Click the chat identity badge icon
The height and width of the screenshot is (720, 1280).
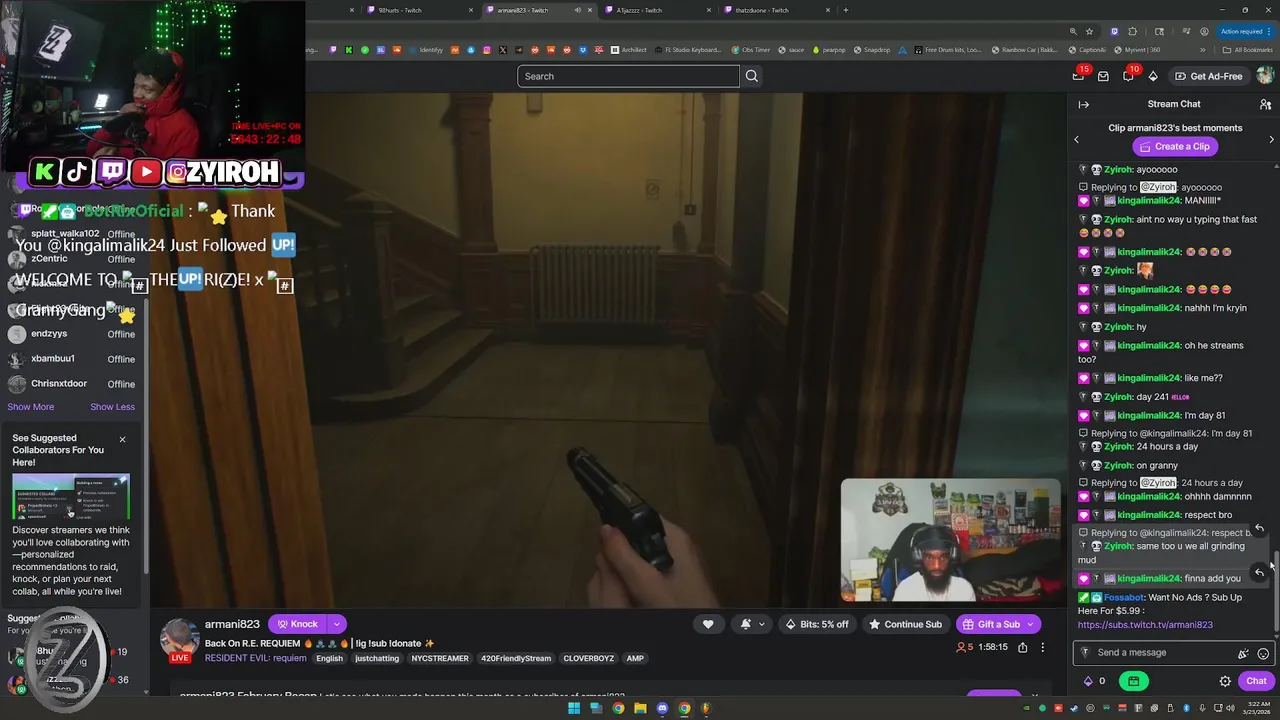point(1087,653)
